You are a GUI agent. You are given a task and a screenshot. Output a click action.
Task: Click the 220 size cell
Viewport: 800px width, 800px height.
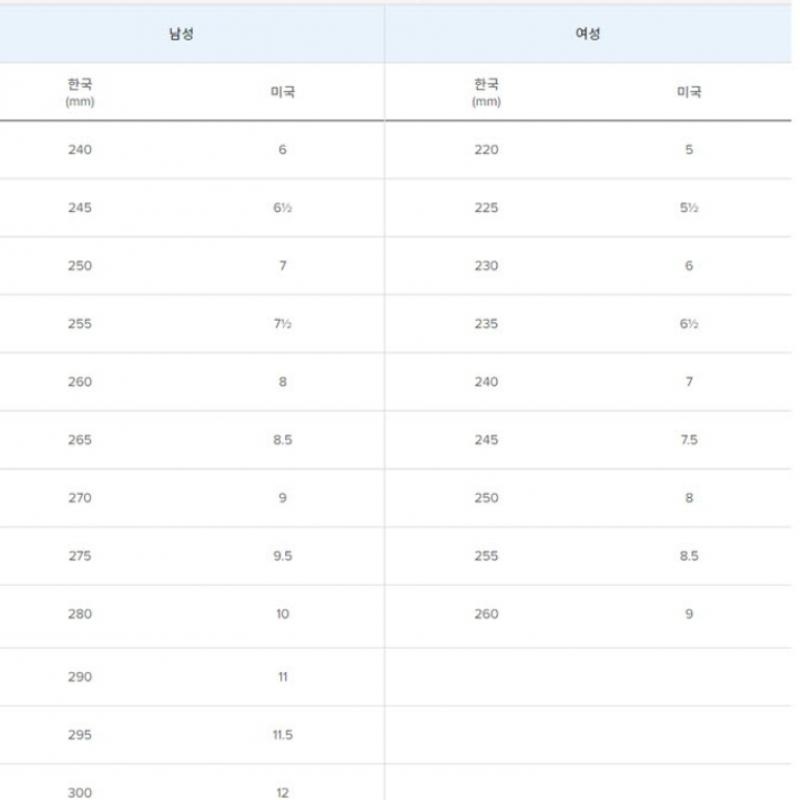[486, 150]
